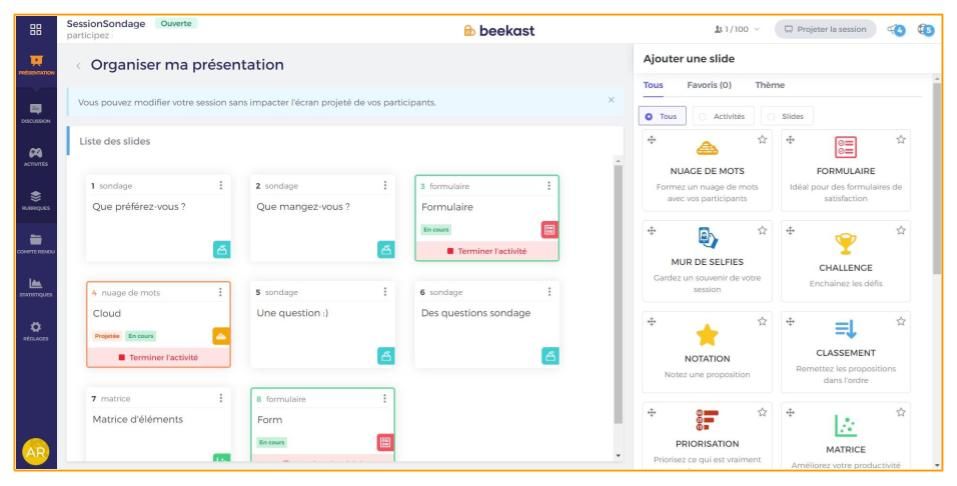Switch to the Favoris (0) tab
The width and height of the screenshot is (957, 486).
click(709, 85)
